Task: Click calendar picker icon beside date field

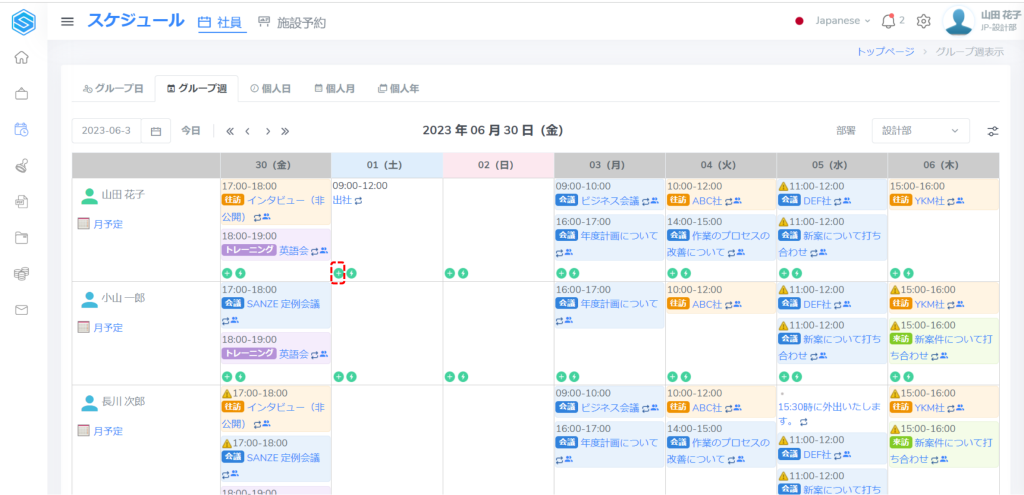Action: pyautogui.click(x=156, y=131)
